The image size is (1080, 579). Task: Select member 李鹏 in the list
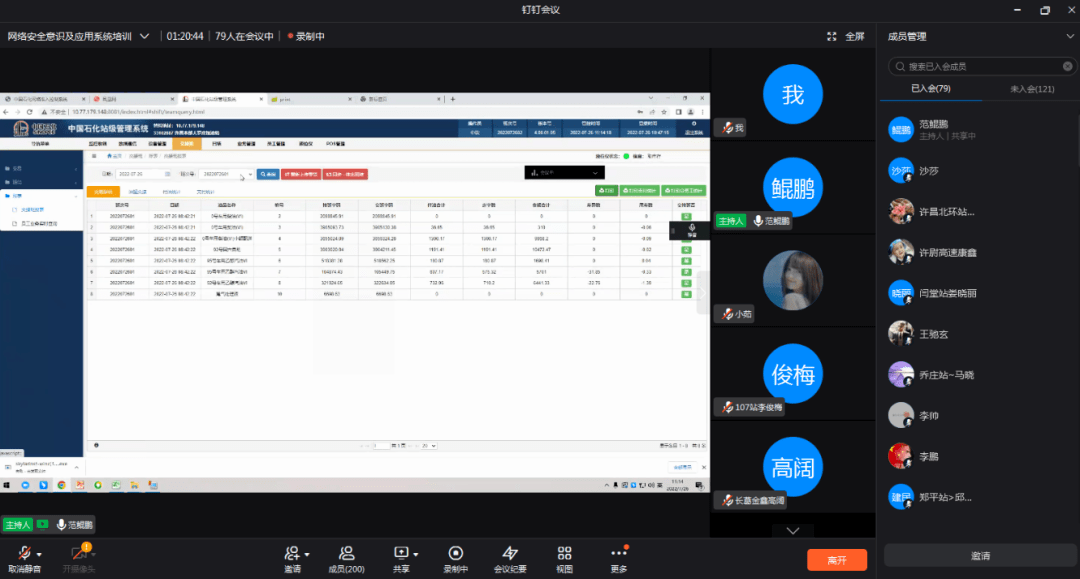coord(978,456)
